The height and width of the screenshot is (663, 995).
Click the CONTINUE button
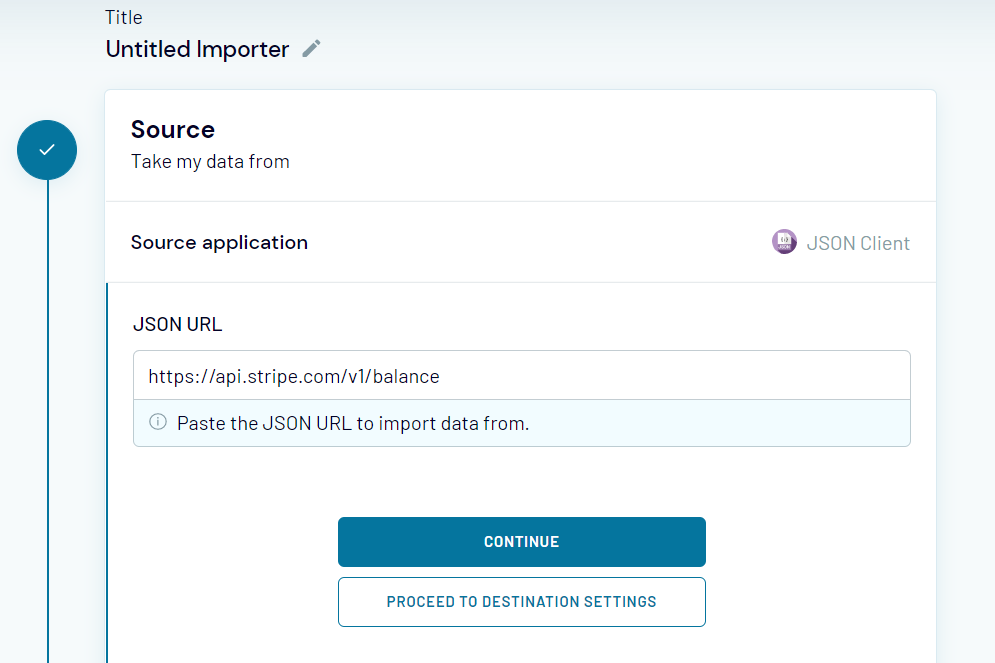click(522, 542)
